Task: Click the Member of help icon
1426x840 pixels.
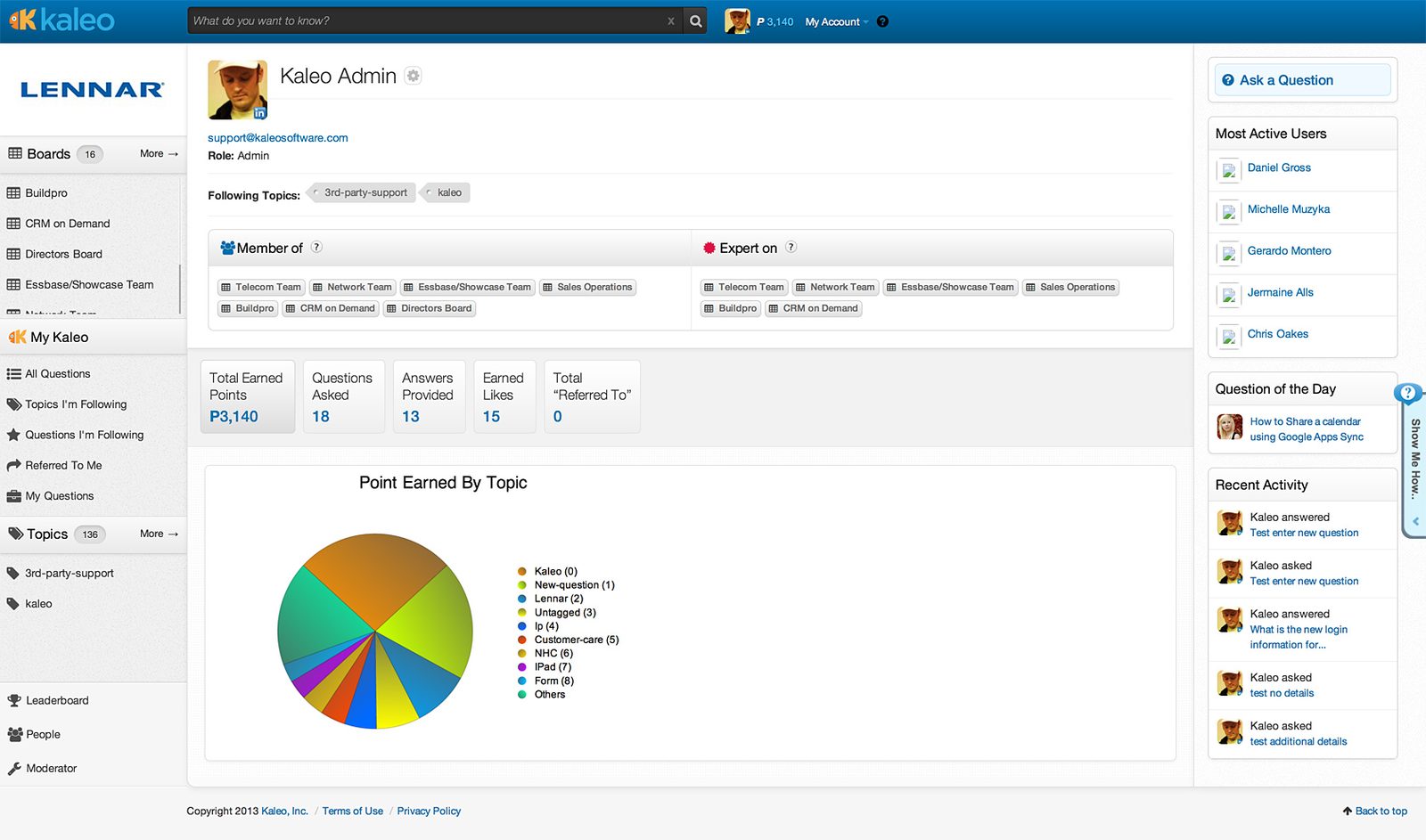Action: click(316, 248)
